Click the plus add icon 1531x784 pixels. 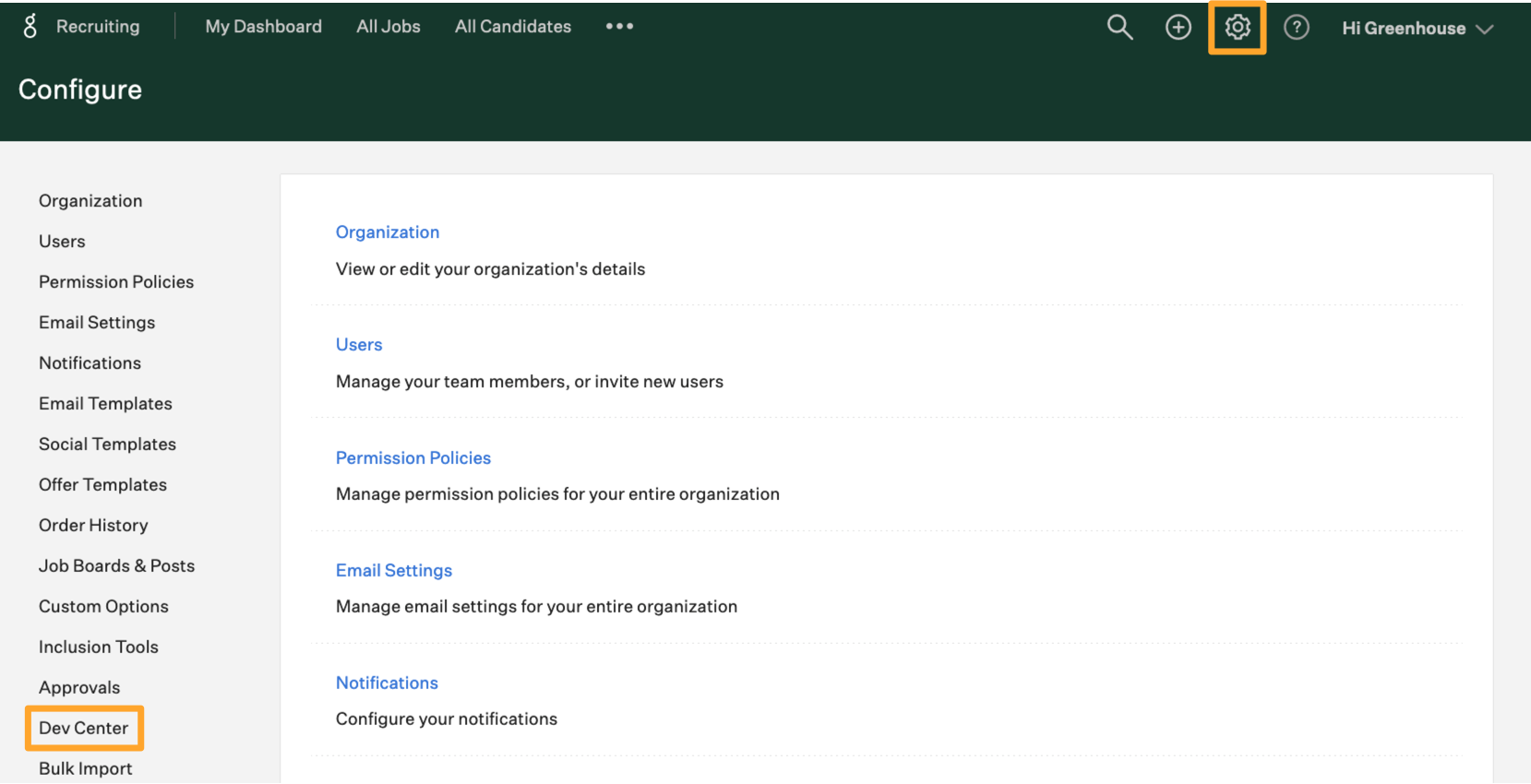pos(1178,28)
